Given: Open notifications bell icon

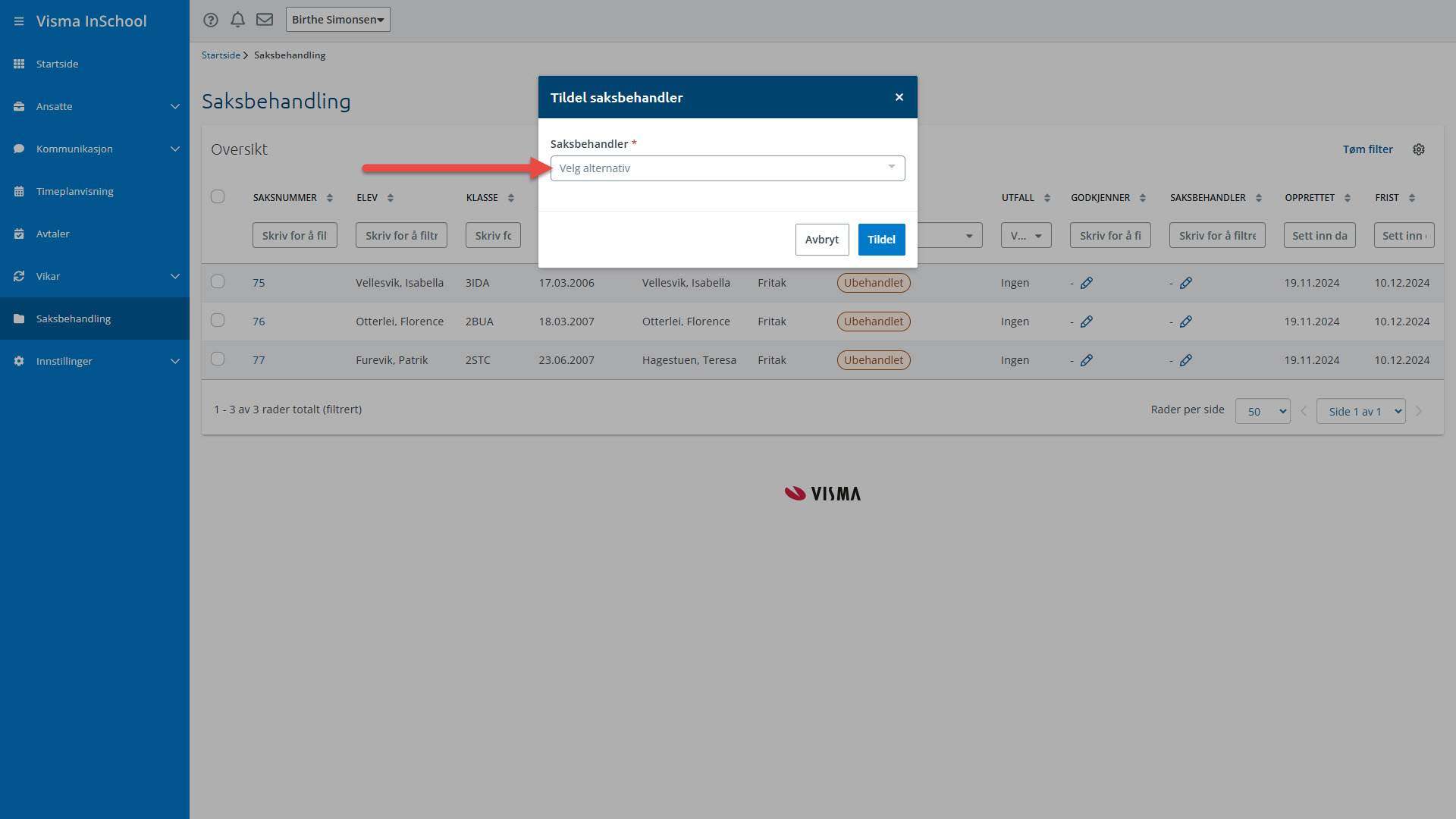Looking at the screenshot, I should click(x=237, y=20).
